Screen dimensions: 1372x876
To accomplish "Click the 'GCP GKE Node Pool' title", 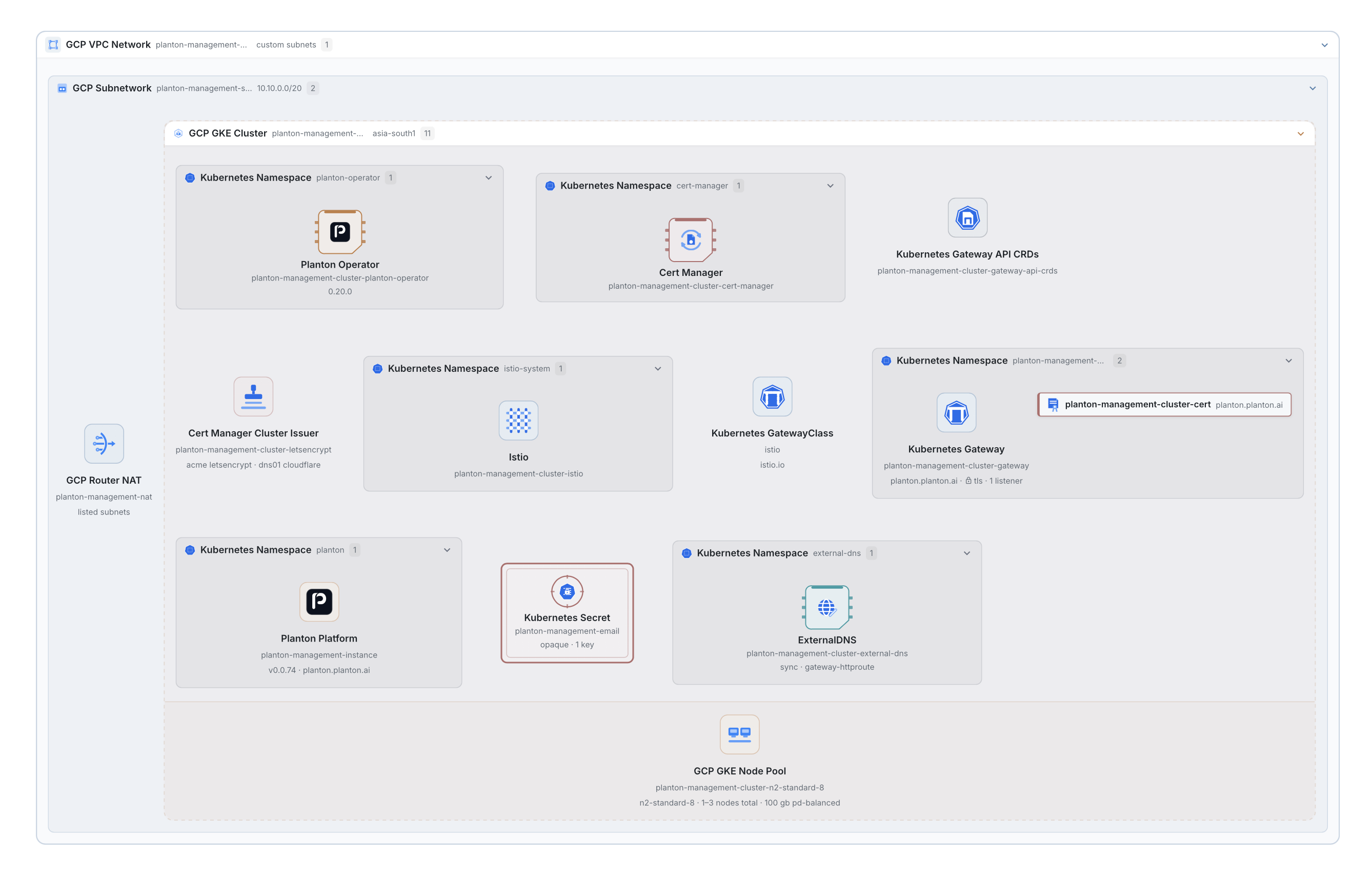I will 739,771.
